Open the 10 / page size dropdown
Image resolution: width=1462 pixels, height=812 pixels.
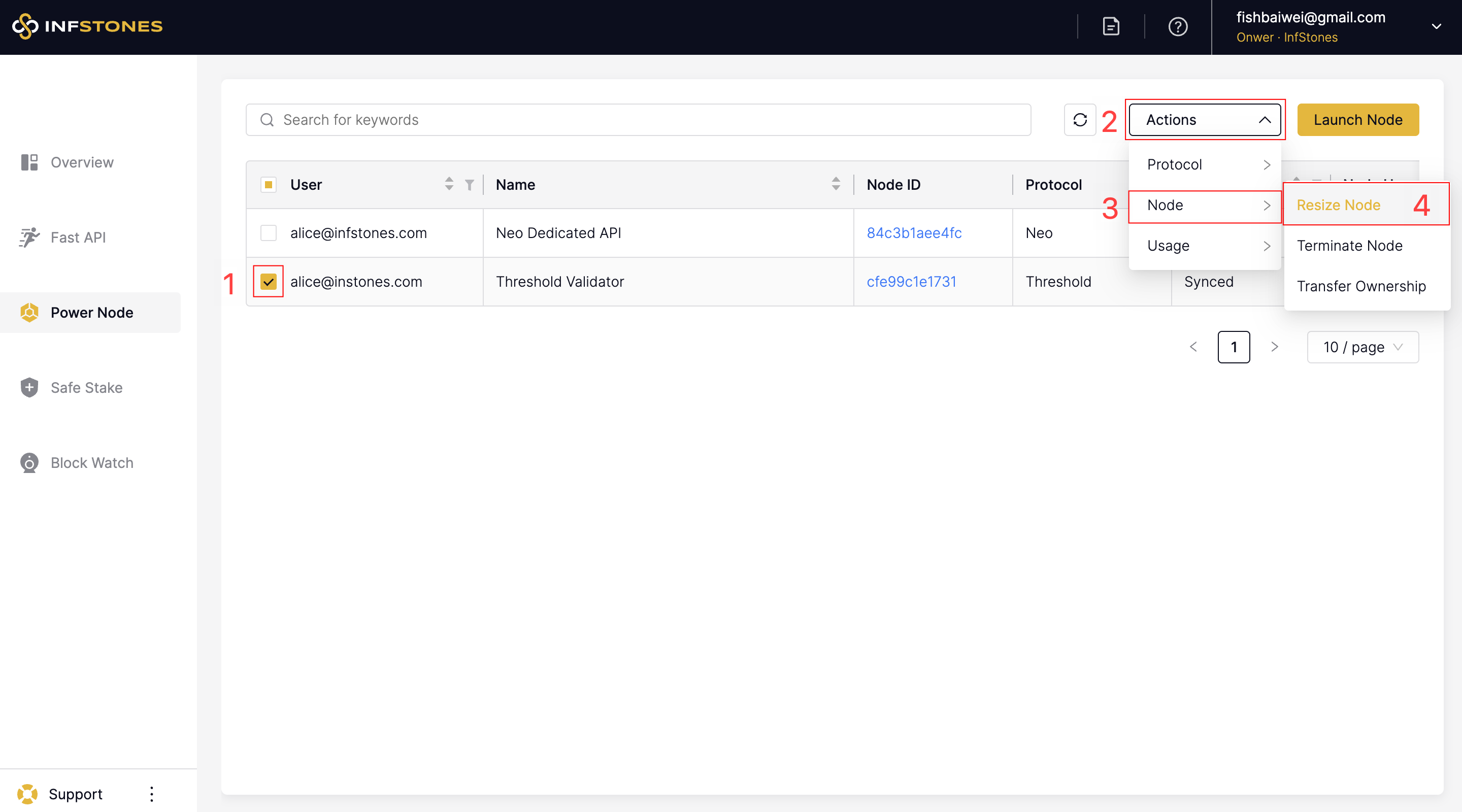pos(1362,347)
